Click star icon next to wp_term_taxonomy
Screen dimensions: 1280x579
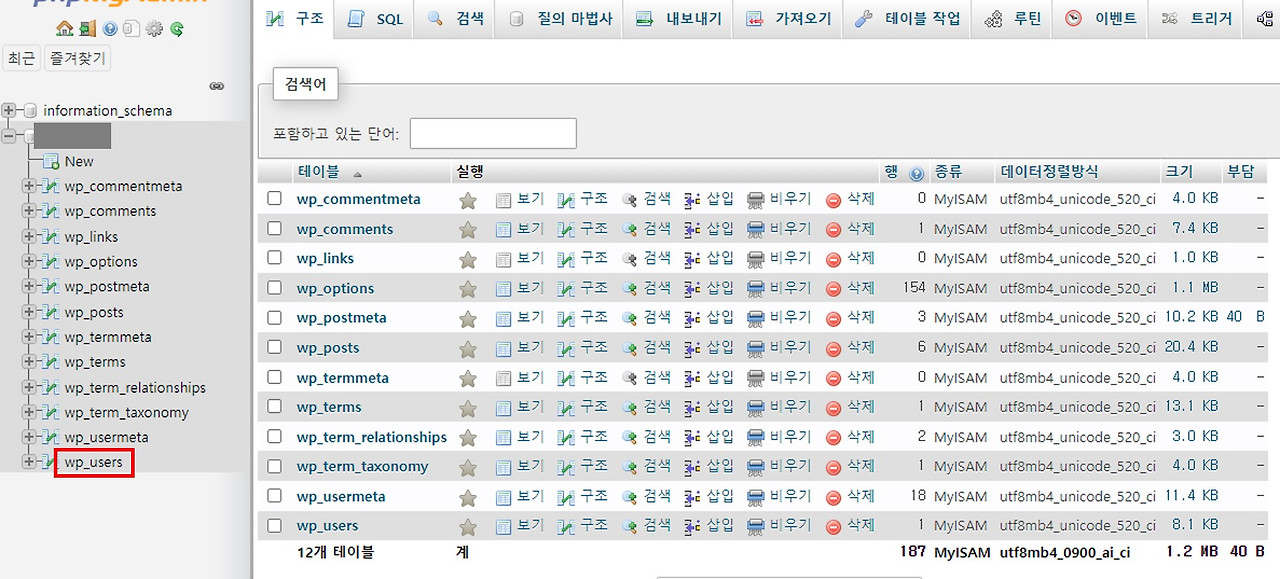coord(467,467)
